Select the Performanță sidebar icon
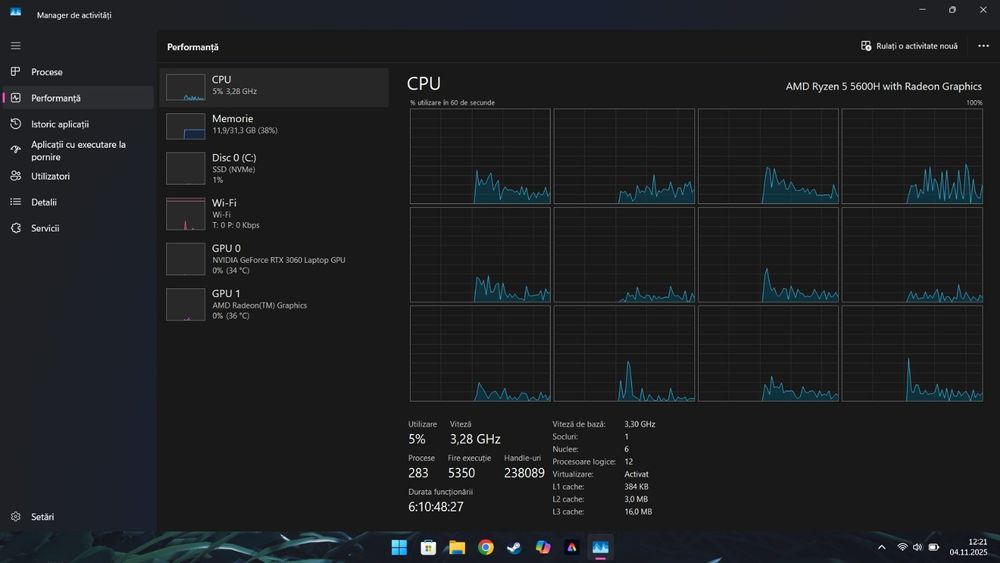Screen dimensions: 1000x563 coord(15,98)
